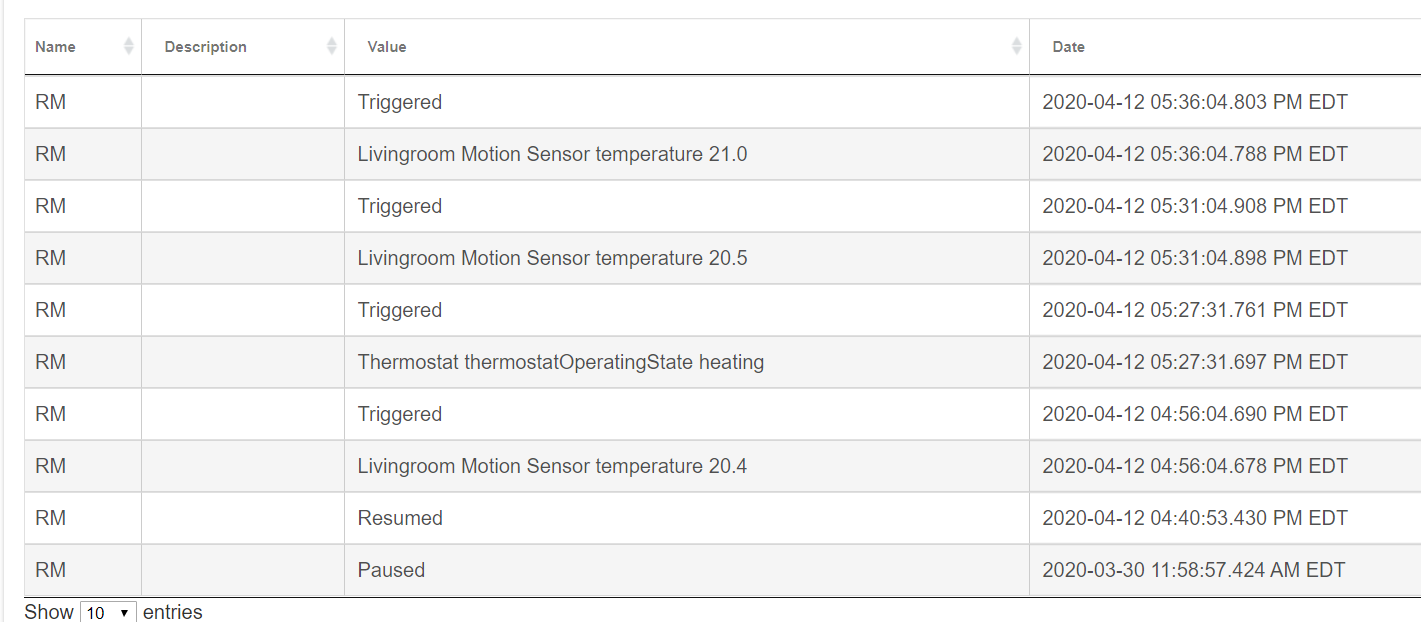Image resolution: width=1421 pixels, height=622 pixels.
Task: Click the temperature 21.0 log value
Action: coord(552,154)
